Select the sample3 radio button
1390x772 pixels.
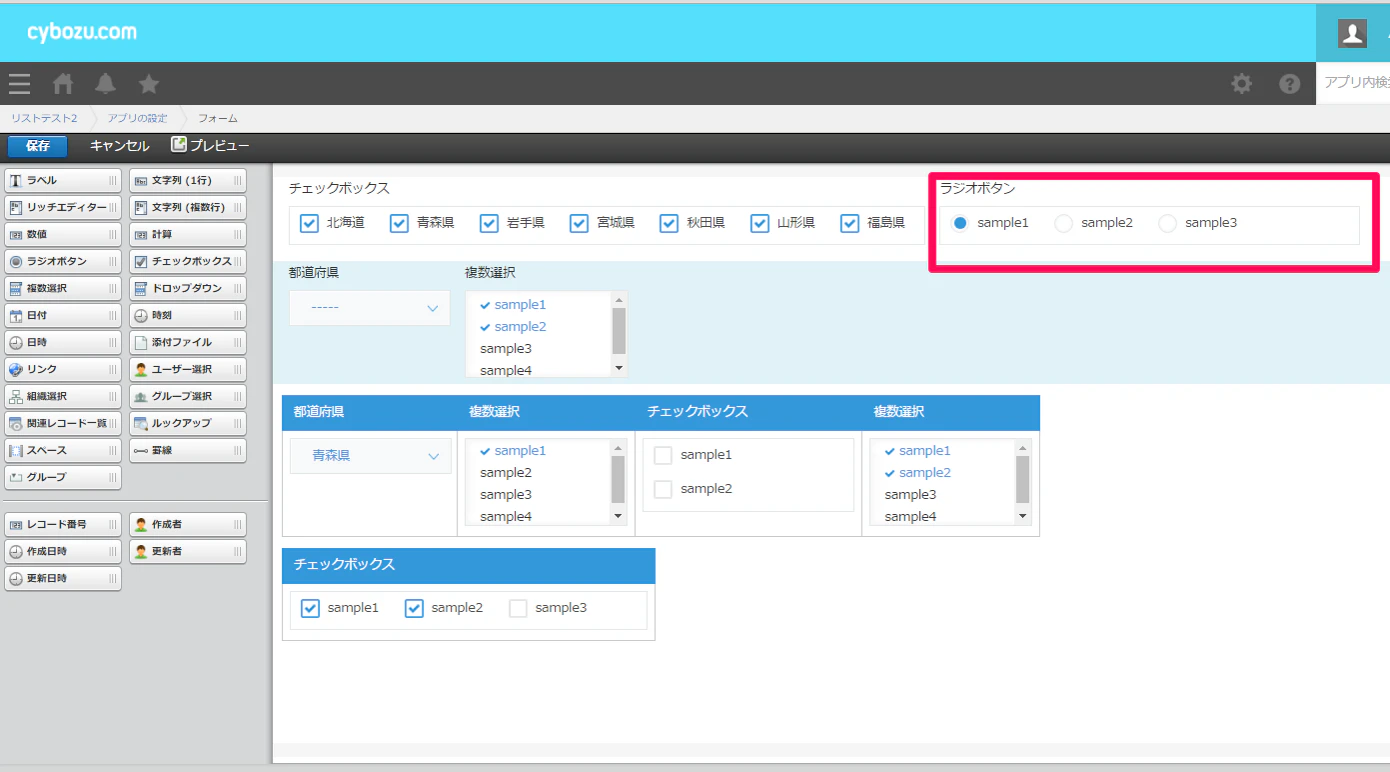tap(1167, 223)
